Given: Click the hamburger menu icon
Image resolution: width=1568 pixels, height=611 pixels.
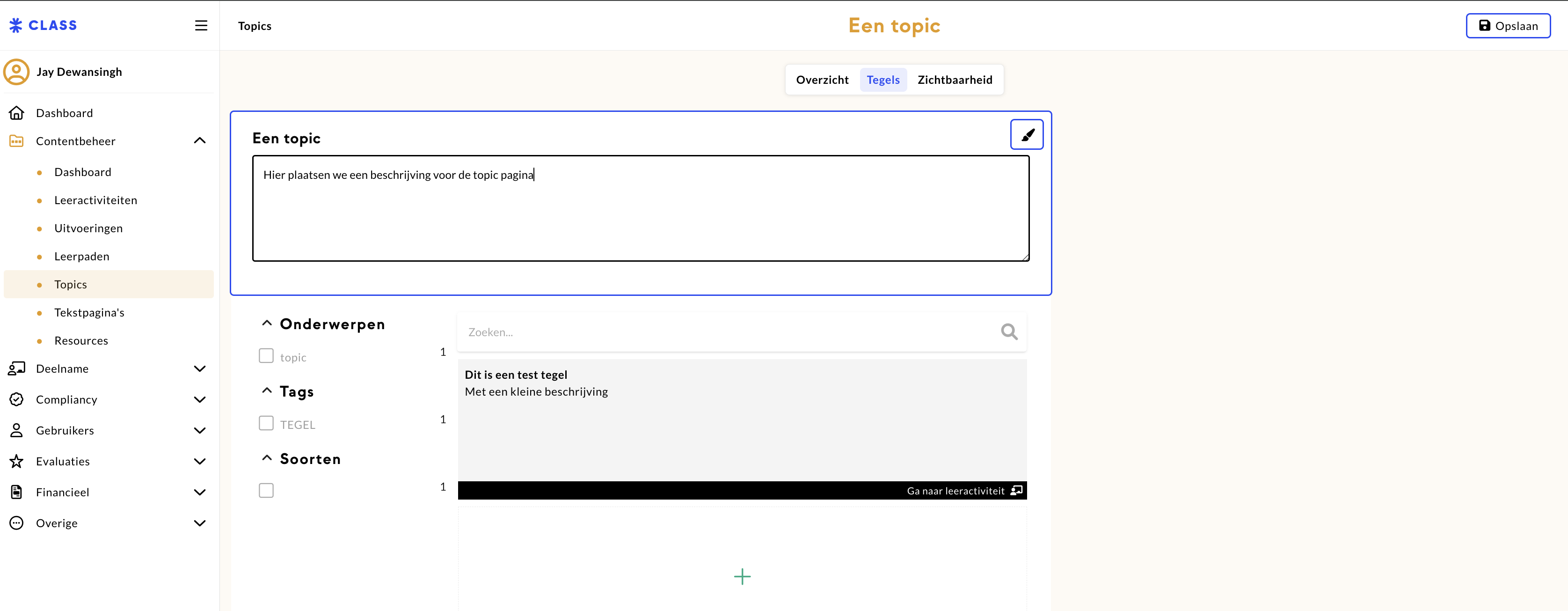Looking at the screenshot, I should [201, 26].
